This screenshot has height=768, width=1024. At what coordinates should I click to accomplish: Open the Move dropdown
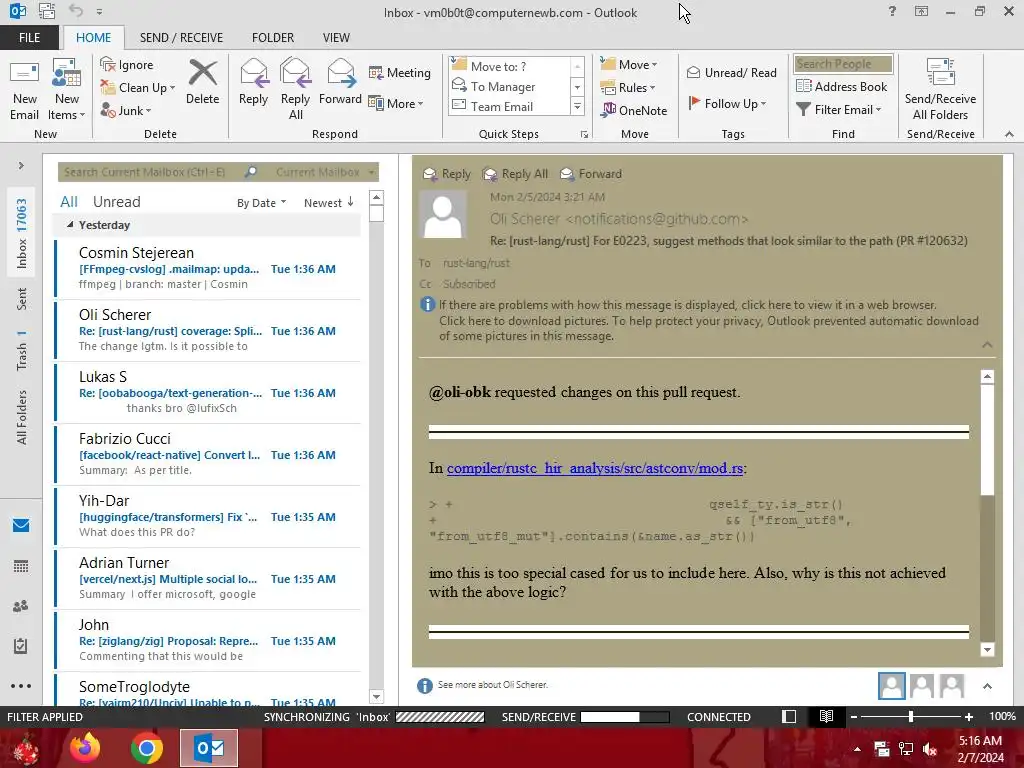(629, 64)
